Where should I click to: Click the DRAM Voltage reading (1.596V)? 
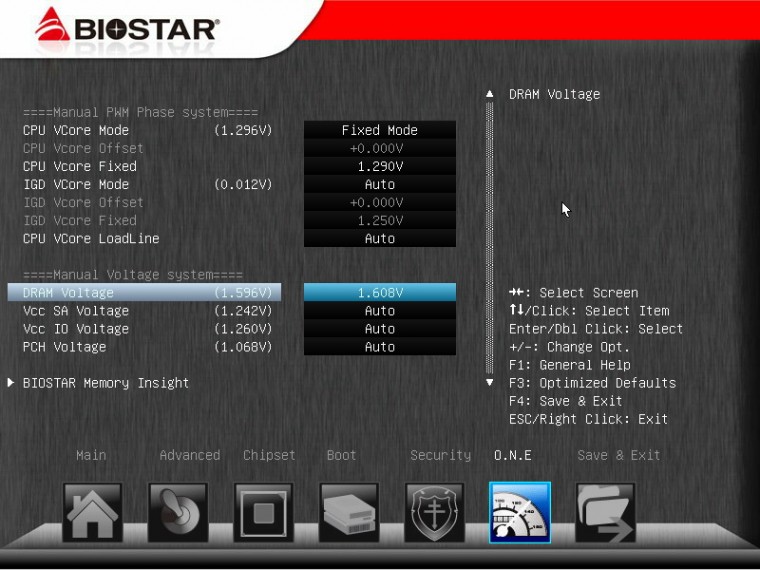point(243,292)
